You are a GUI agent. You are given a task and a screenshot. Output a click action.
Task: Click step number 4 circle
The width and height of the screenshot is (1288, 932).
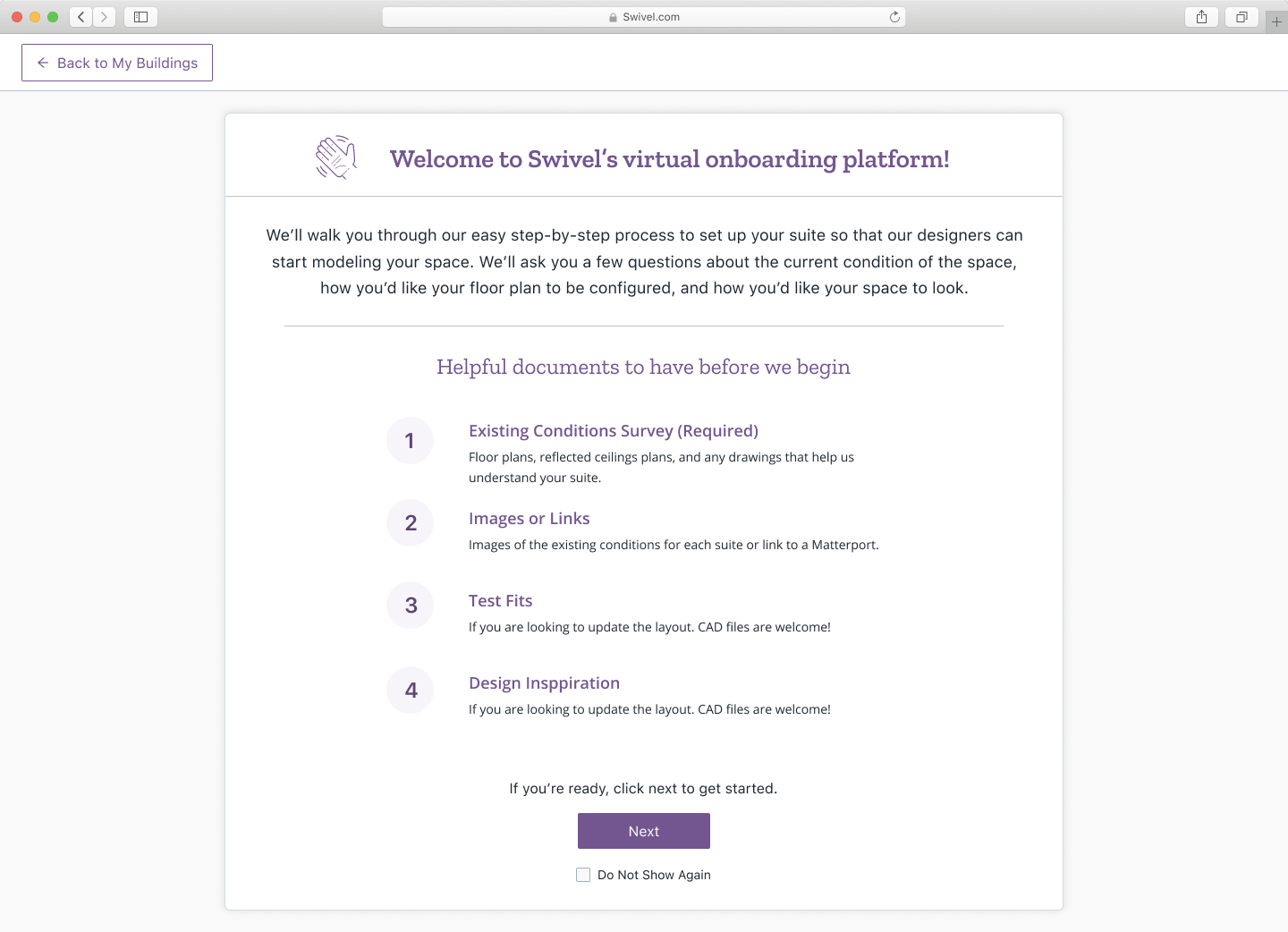click(x=410, y=690)
